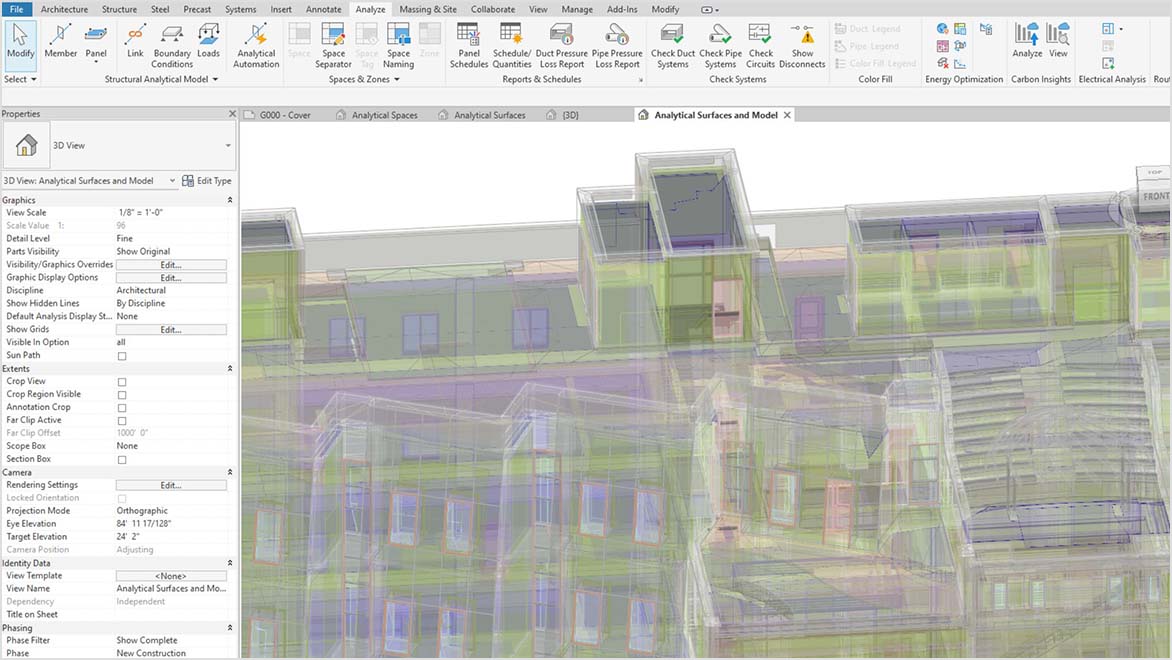Select the Loads tool
This screenshot has height=660, width=1172.
click(208, 42)
